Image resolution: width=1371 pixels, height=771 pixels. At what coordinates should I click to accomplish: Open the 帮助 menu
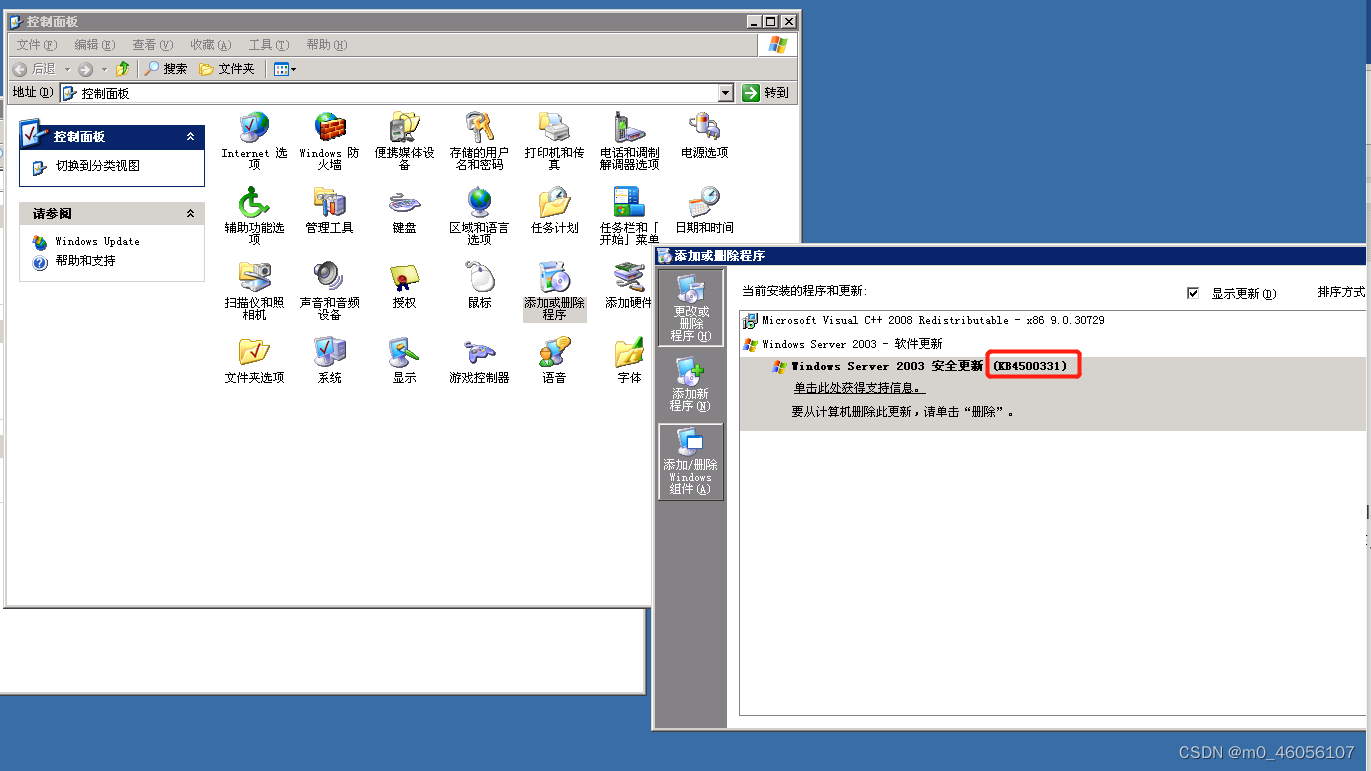pyautogui.click(x=327, y=45)
